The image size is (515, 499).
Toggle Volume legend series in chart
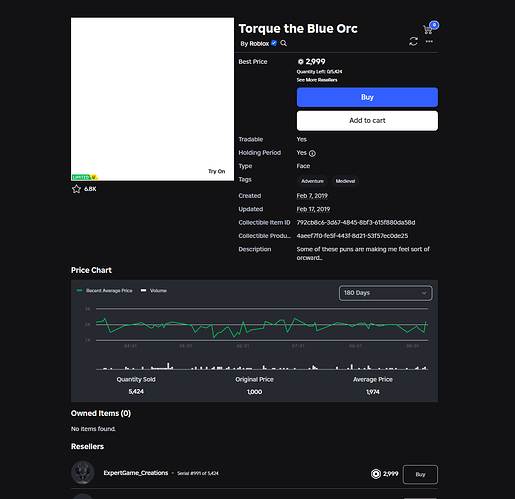click(154, 291)
